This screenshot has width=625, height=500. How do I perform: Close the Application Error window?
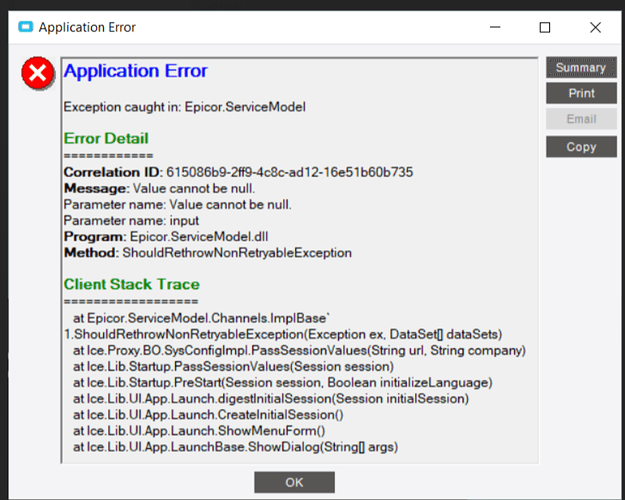[x=596, y=27]
